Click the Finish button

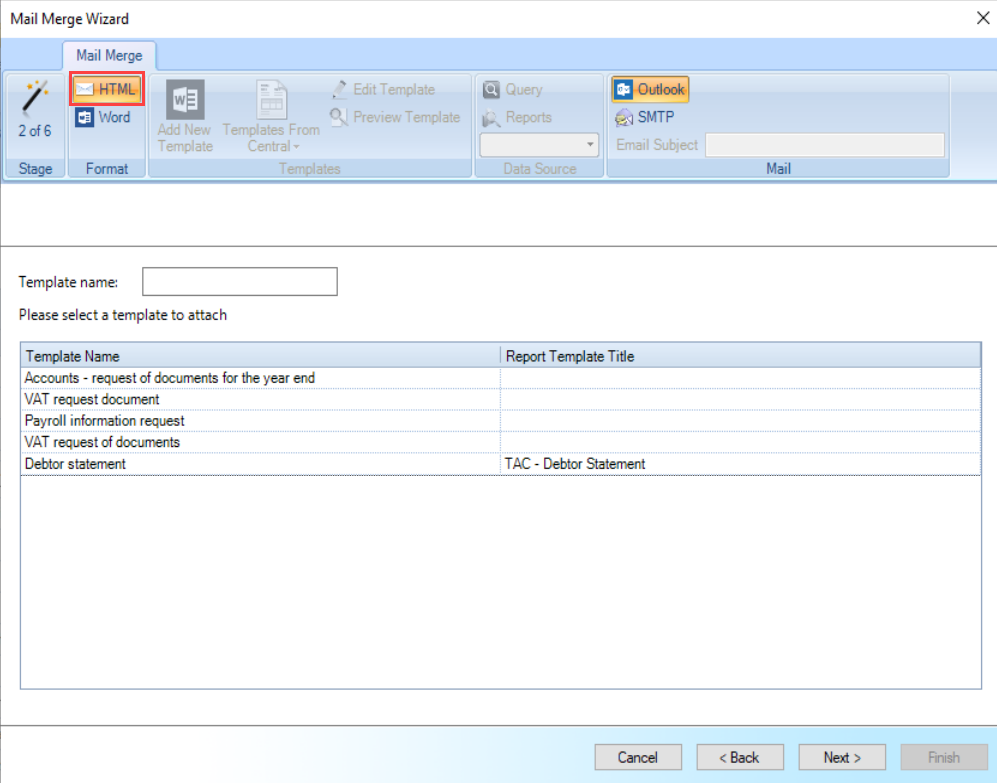(944, 758)
